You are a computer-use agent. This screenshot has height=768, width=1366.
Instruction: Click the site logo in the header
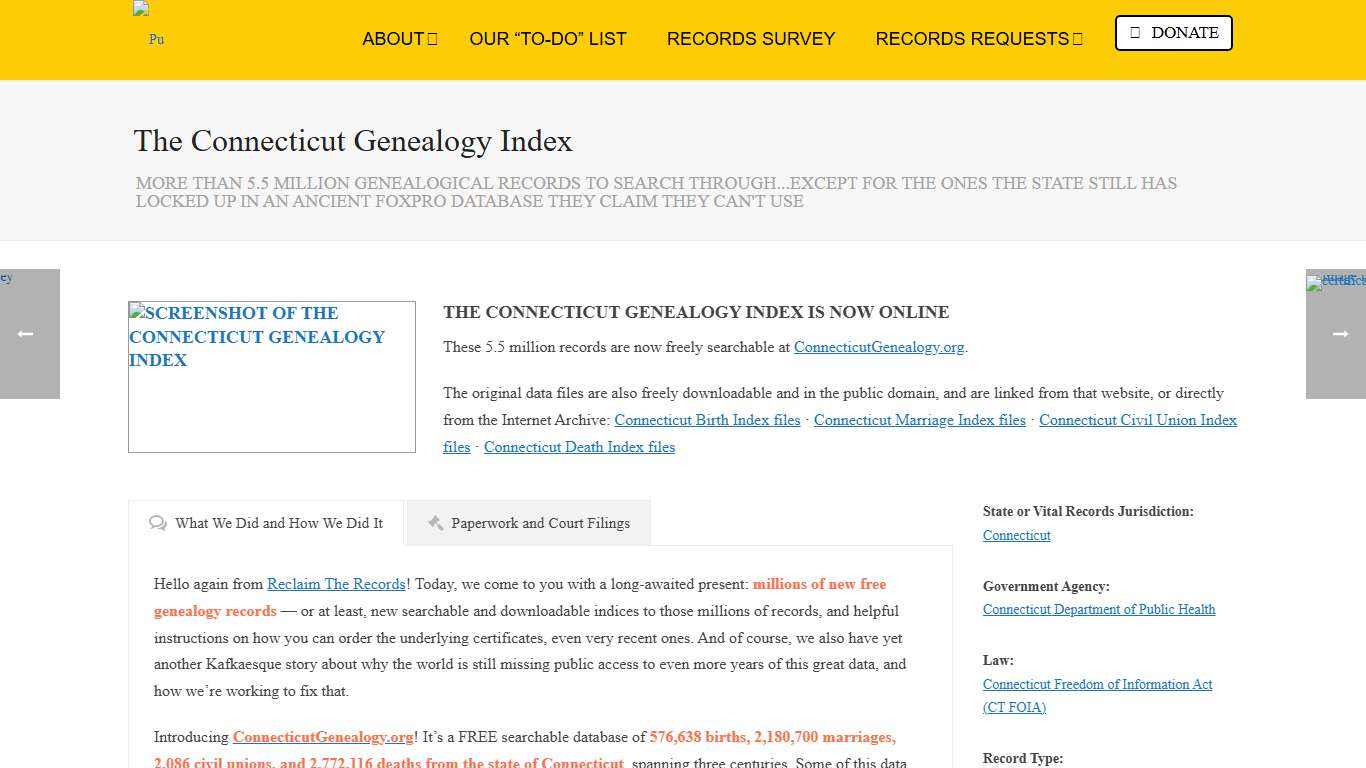(148, 27)
